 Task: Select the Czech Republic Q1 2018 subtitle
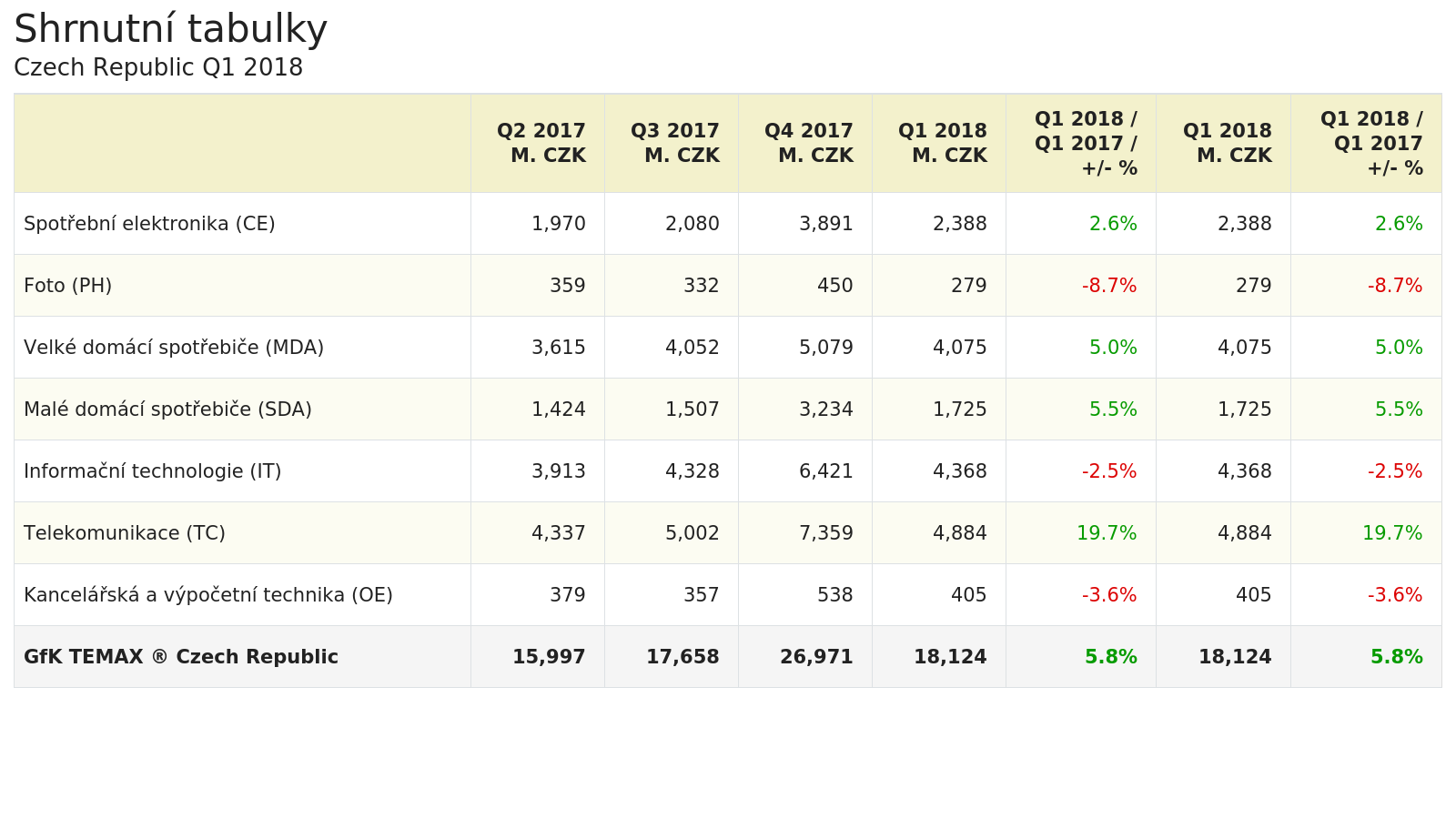tap(158, 68)
